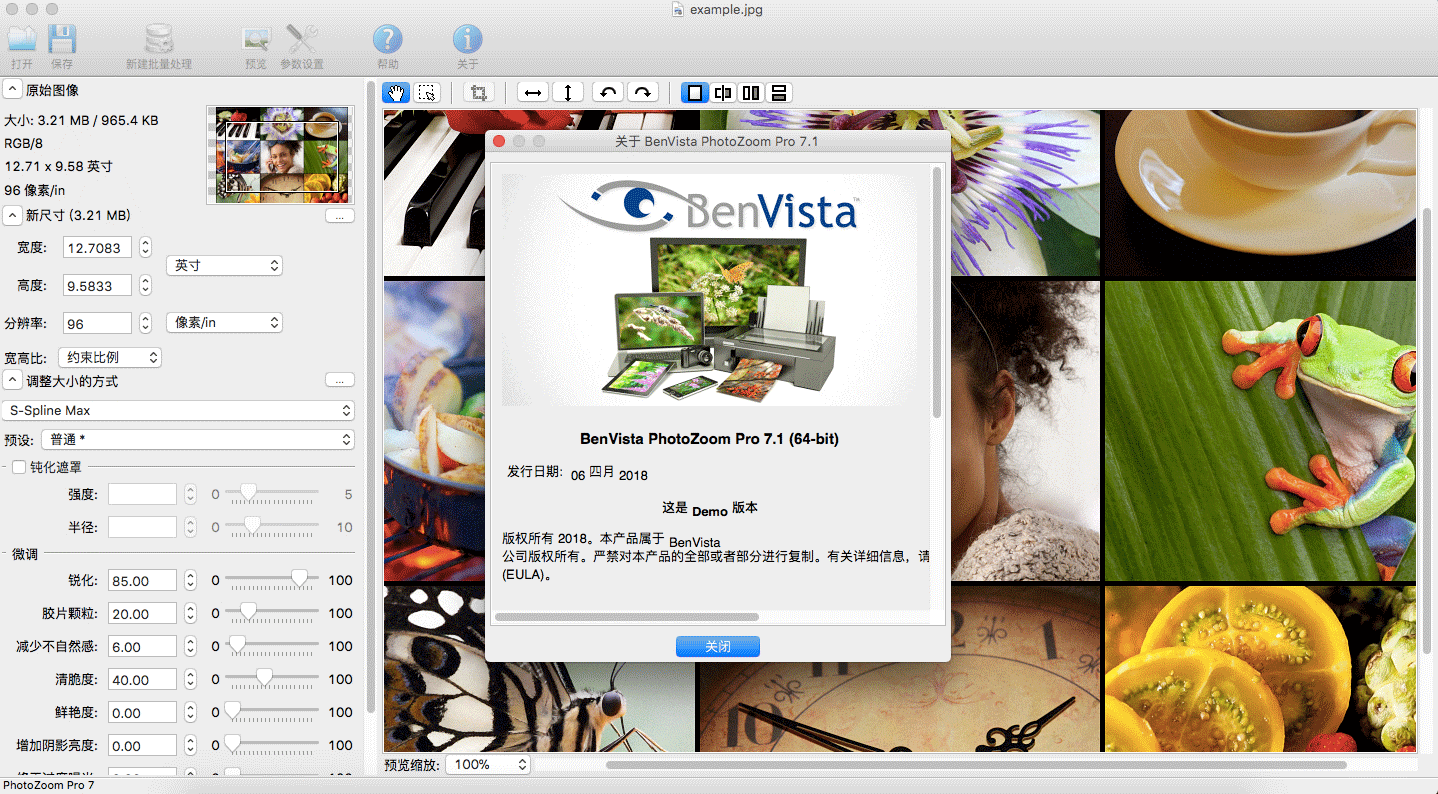Open the 约束比例 aspect ratio dropdown

pos(109,357)
